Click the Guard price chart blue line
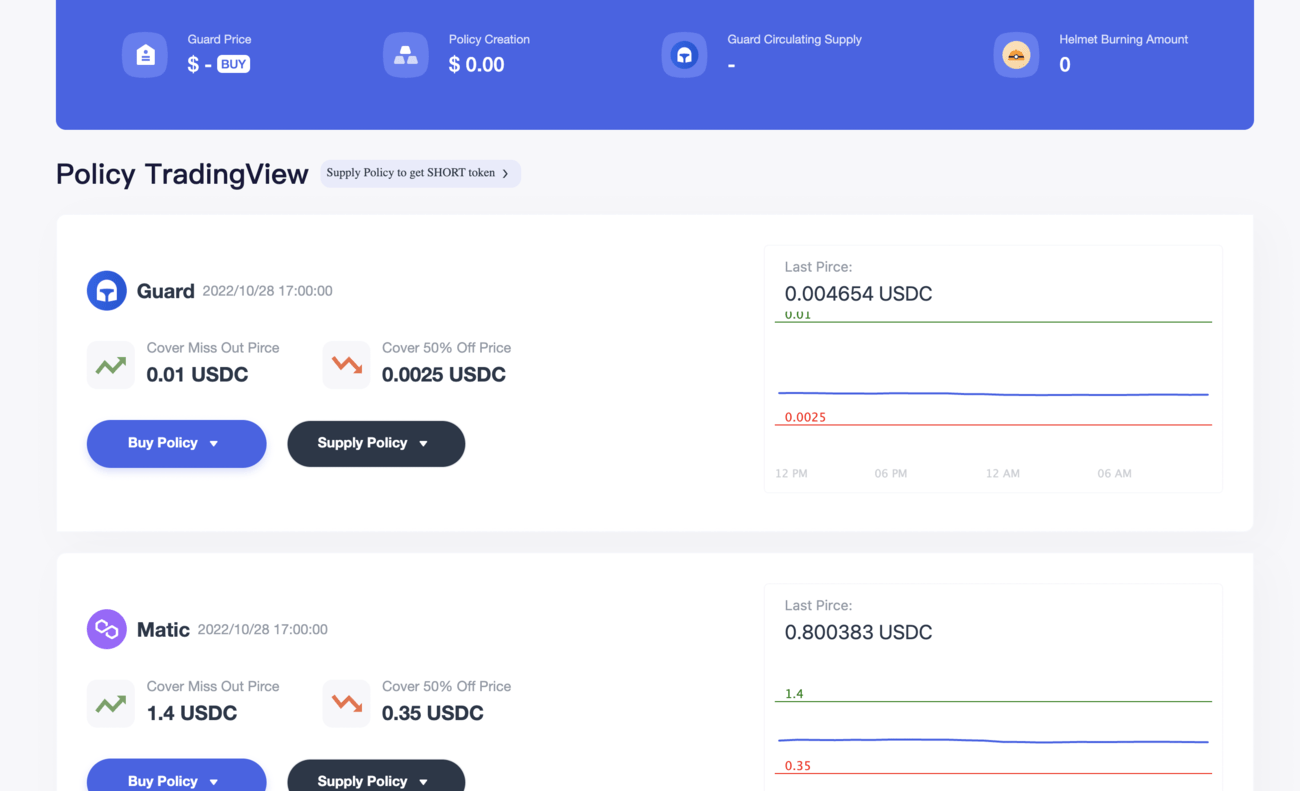The width and height of the screenshot is (1300, 791). click(993, 394)
